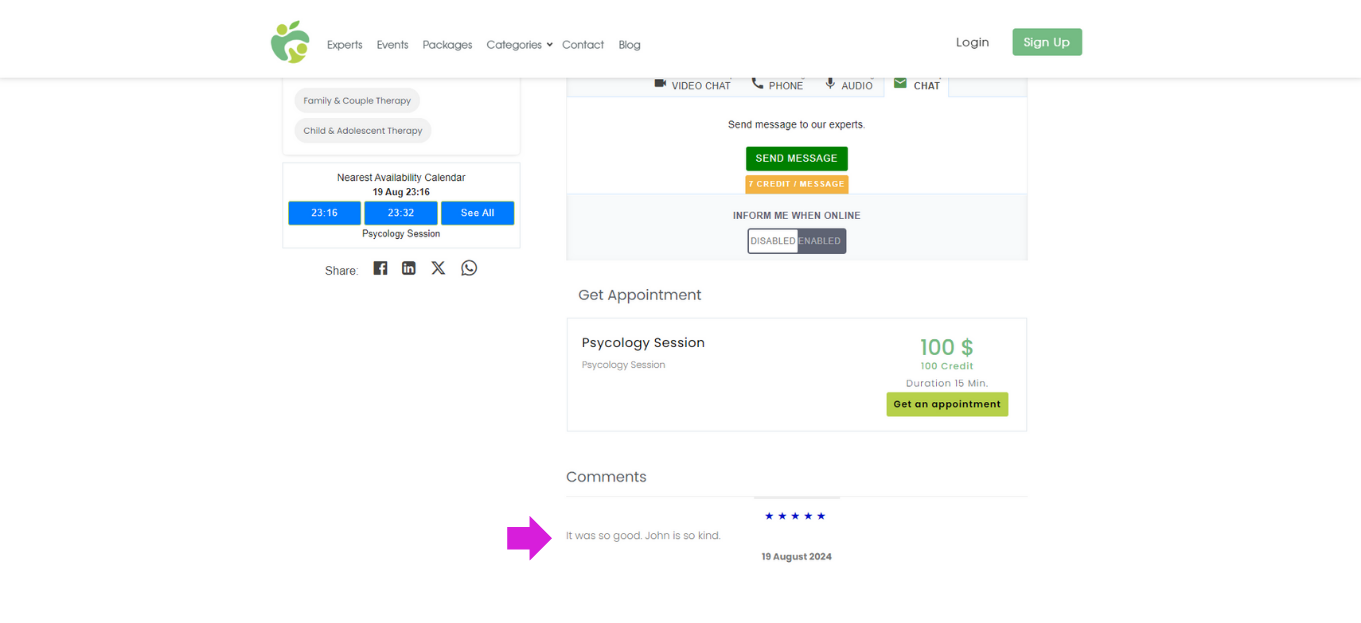
Task: Share profile on LinkedIn
Action: (x=409, y=268)
